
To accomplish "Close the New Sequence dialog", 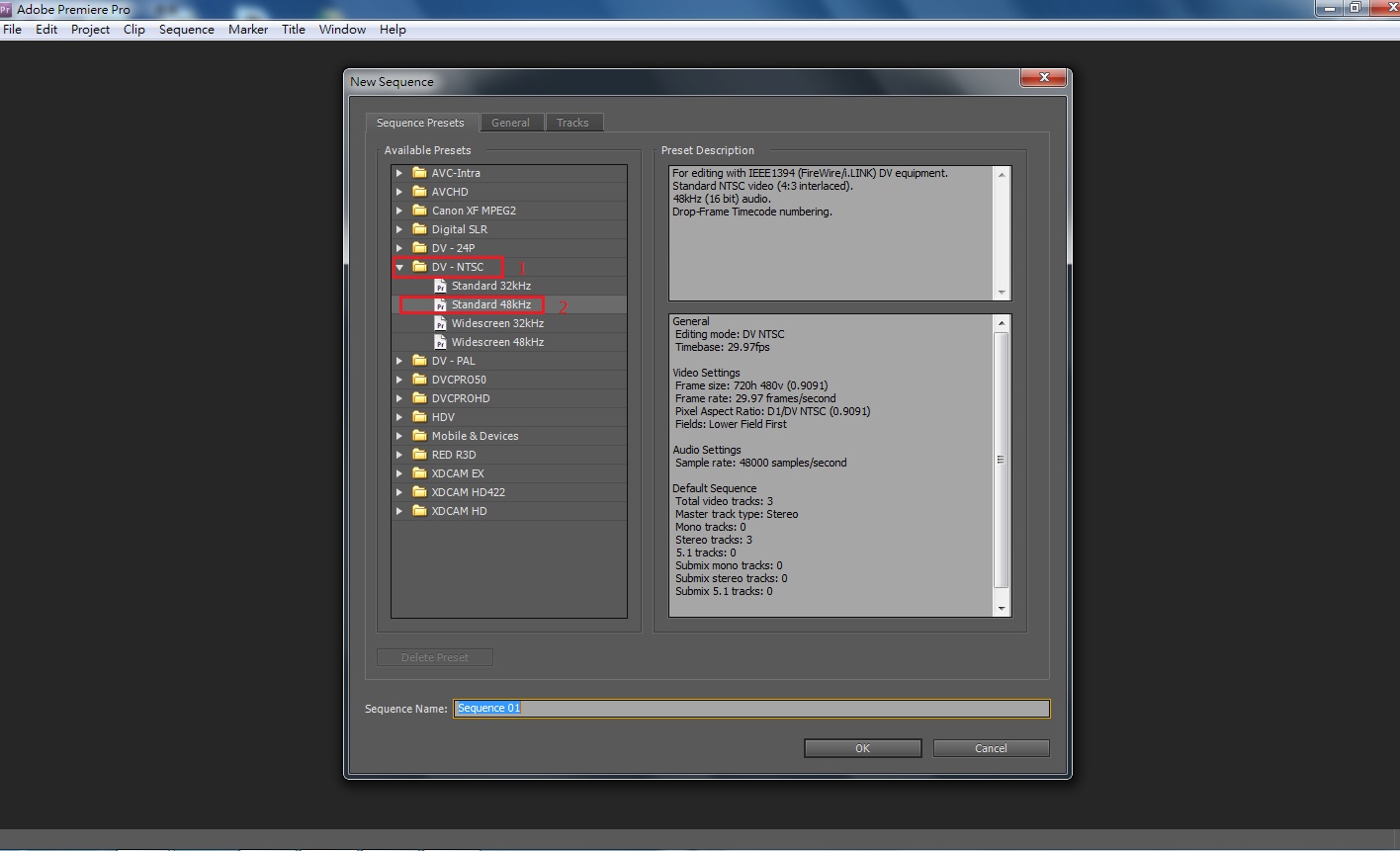I will tap(1043, 78).
